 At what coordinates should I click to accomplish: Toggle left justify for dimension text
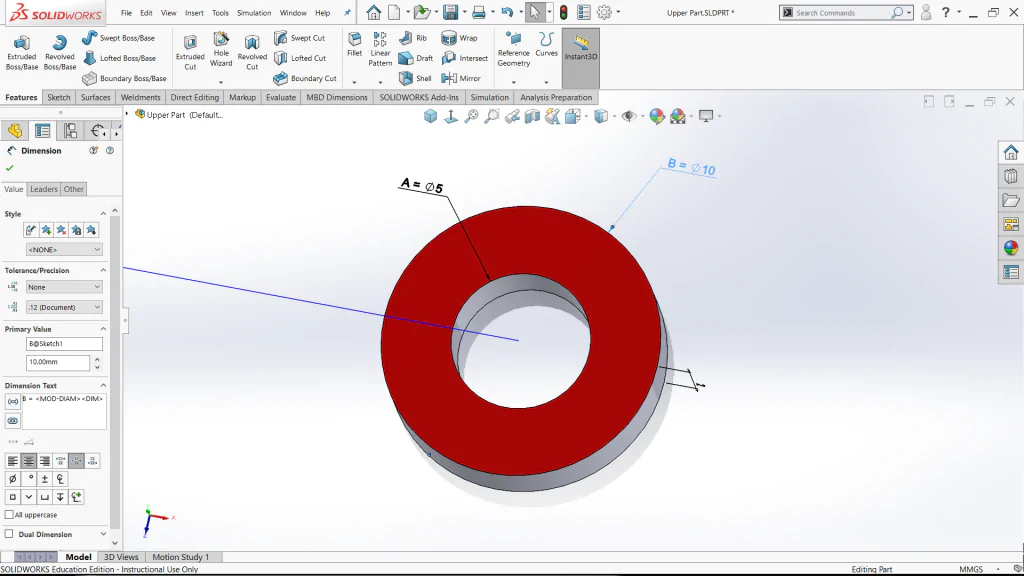(12, 461)
